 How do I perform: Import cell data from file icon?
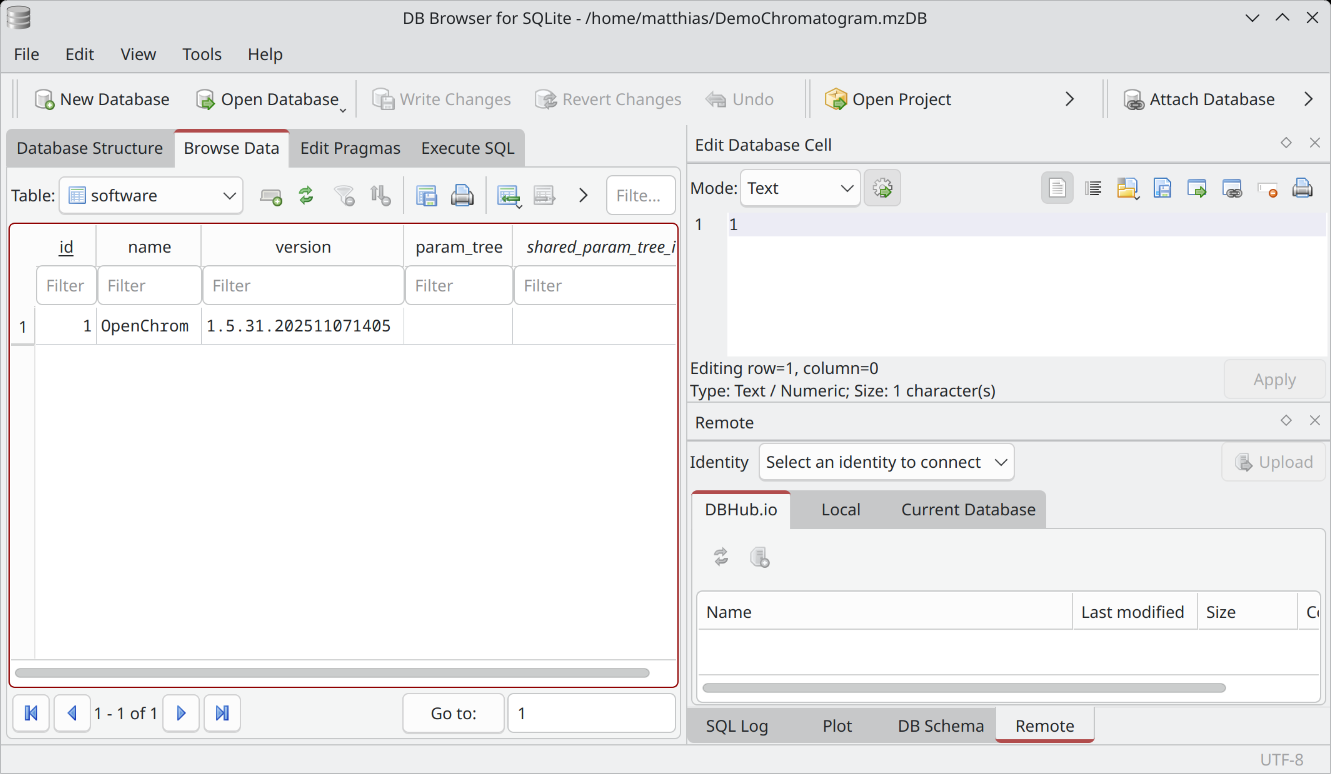tap(1128, 188)
